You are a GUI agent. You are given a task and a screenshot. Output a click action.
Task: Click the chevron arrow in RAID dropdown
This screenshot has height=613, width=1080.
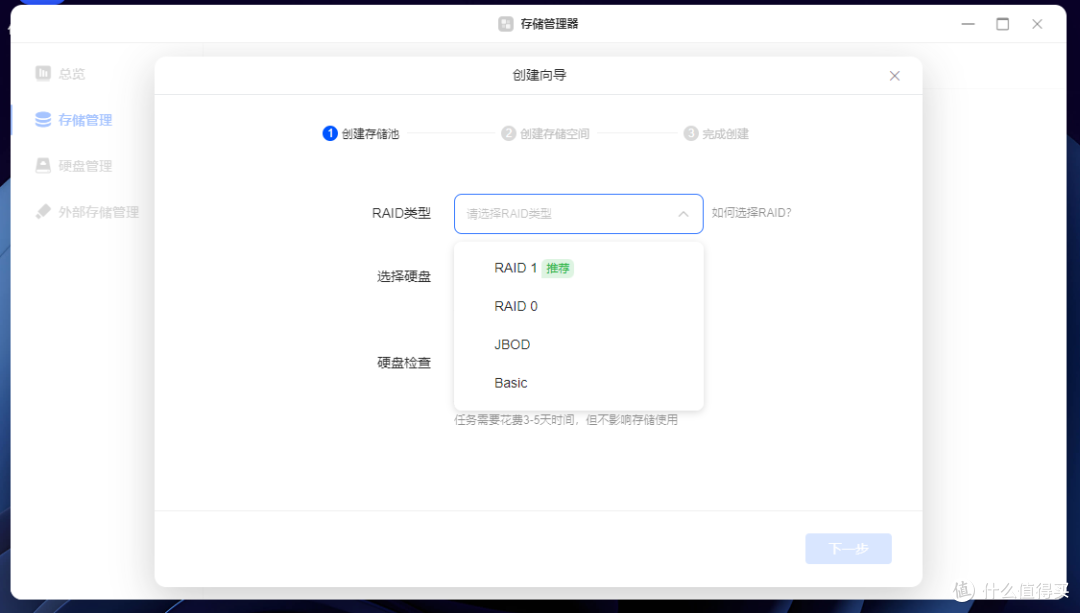point(683,214)
